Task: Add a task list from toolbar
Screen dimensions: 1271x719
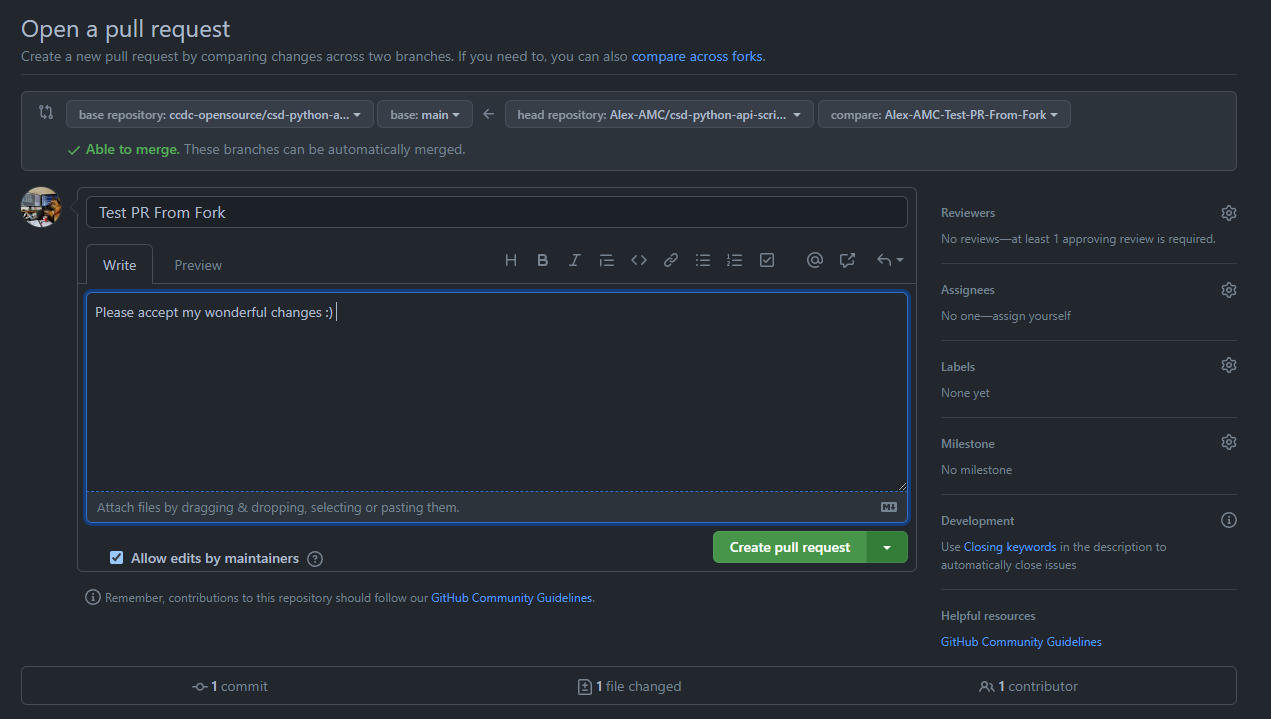Action: 767,260
